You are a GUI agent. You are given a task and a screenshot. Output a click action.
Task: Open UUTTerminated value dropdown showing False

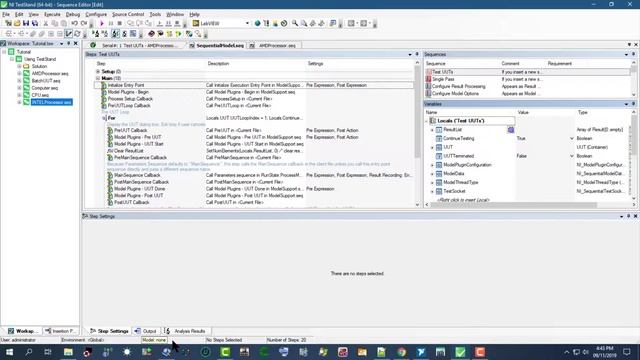[x=571, y=156]
